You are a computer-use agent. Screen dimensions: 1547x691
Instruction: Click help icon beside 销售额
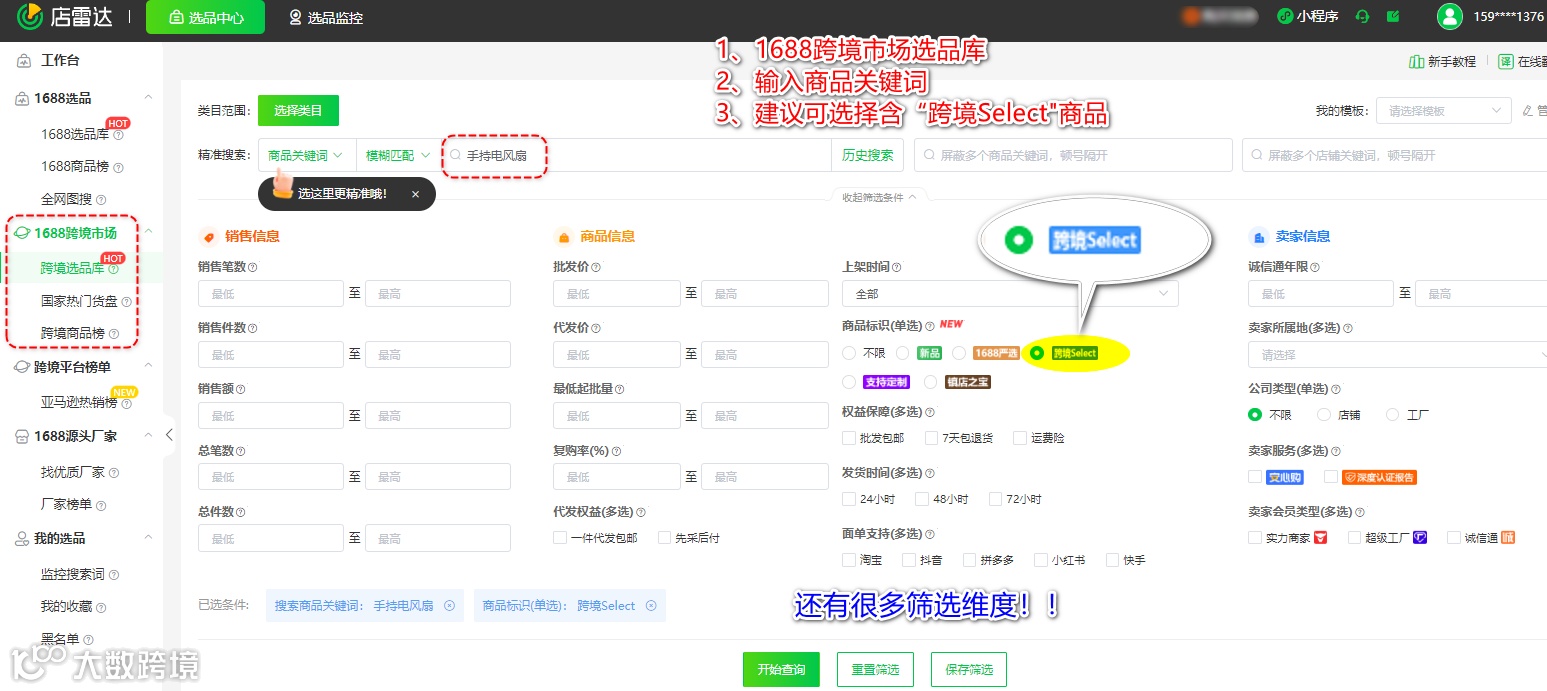click(240, 389)
